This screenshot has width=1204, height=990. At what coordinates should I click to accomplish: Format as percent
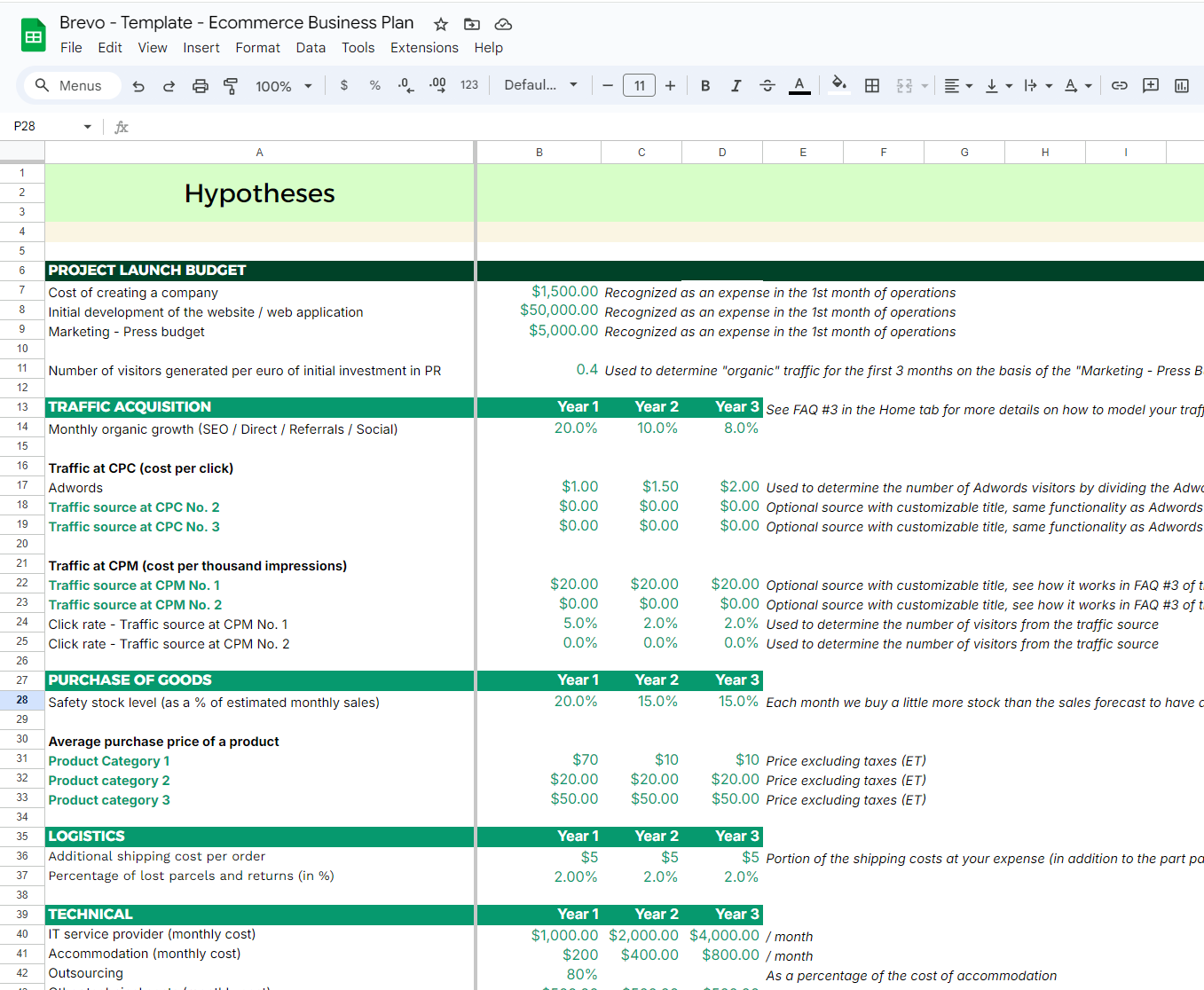pyautogui.click(x=375, y=85)
